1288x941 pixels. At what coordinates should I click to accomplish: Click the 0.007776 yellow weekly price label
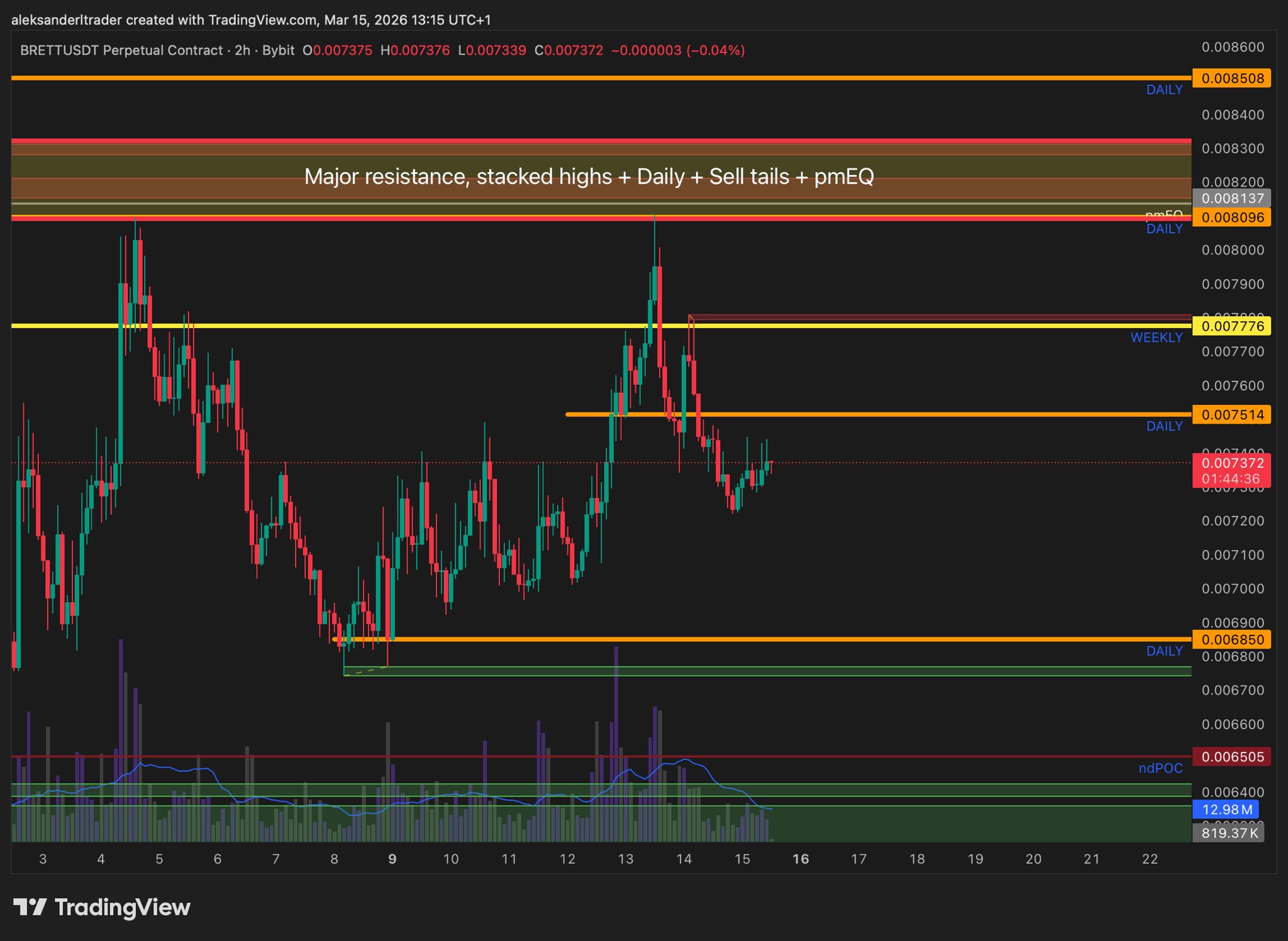click(1232, 326)
